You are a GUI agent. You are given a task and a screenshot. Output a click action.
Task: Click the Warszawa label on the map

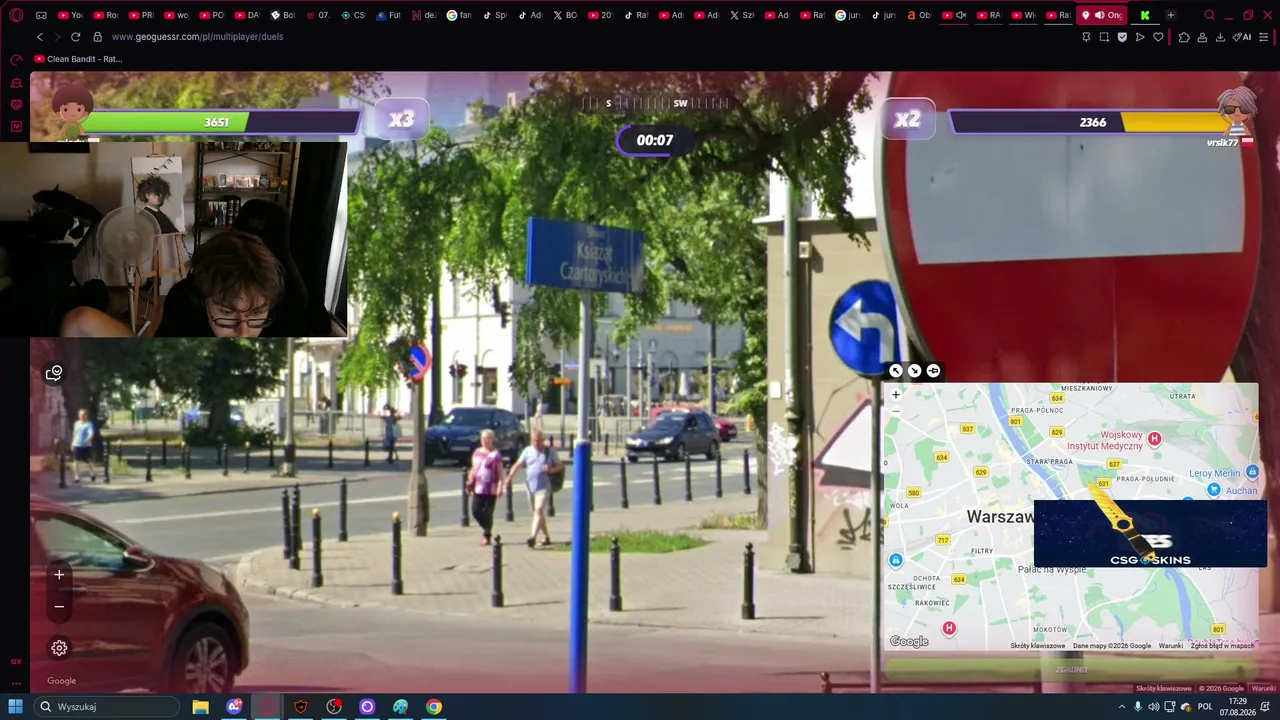pos(1000,517)
